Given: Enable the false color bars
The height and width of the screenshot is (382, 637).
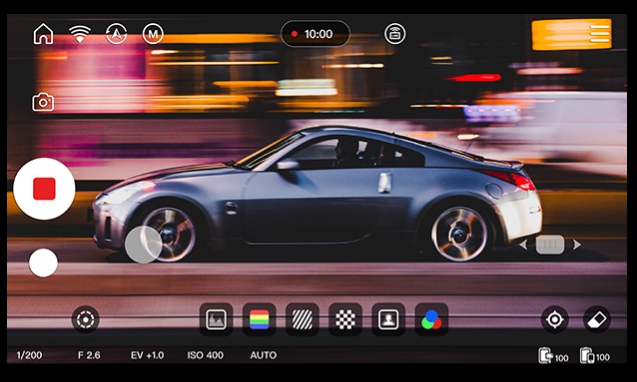Looking at the screenshot, I should tap(259, 319).
